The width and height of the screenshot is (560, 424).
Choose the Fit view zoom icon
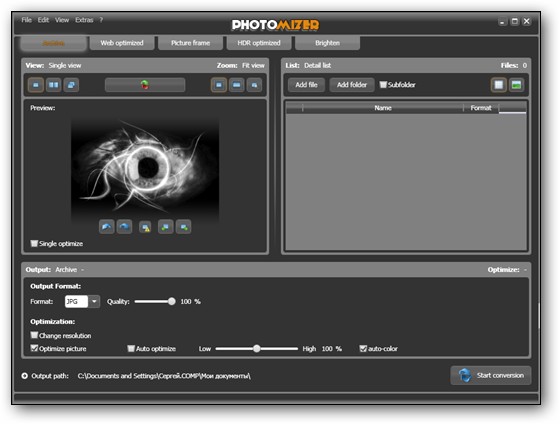(219, 85)
